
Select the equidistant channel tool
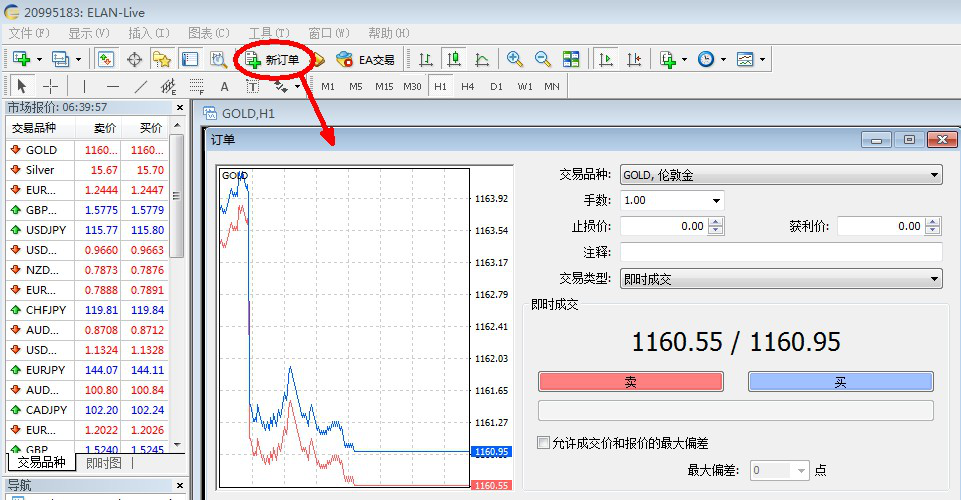[x=169, y=86]
